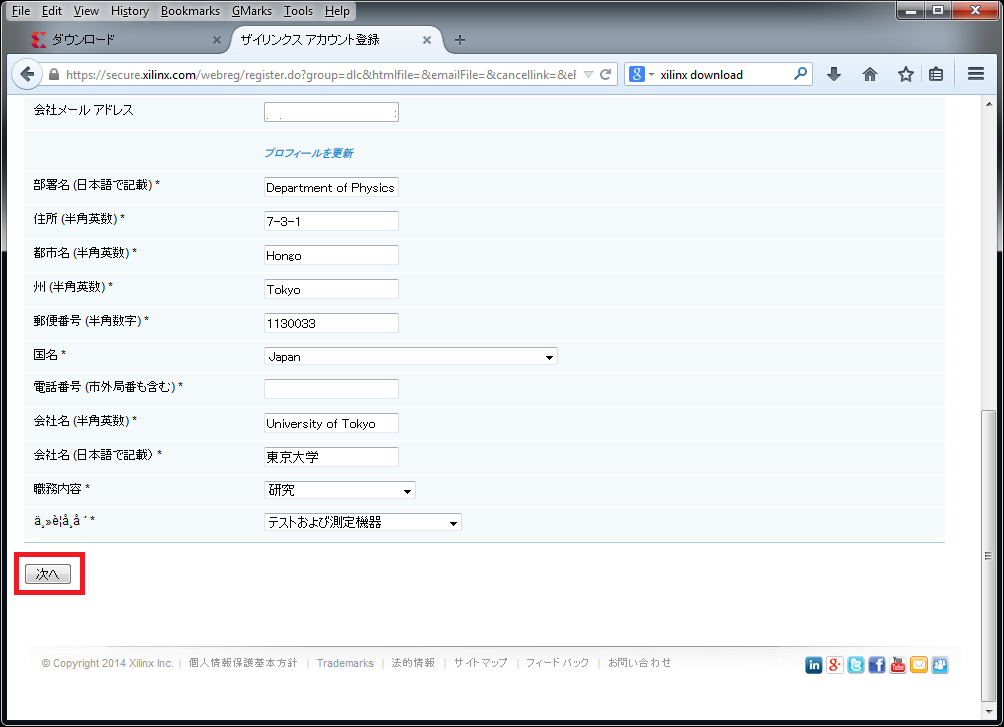Click the 会社メール アドレス input field

point(331,112)
